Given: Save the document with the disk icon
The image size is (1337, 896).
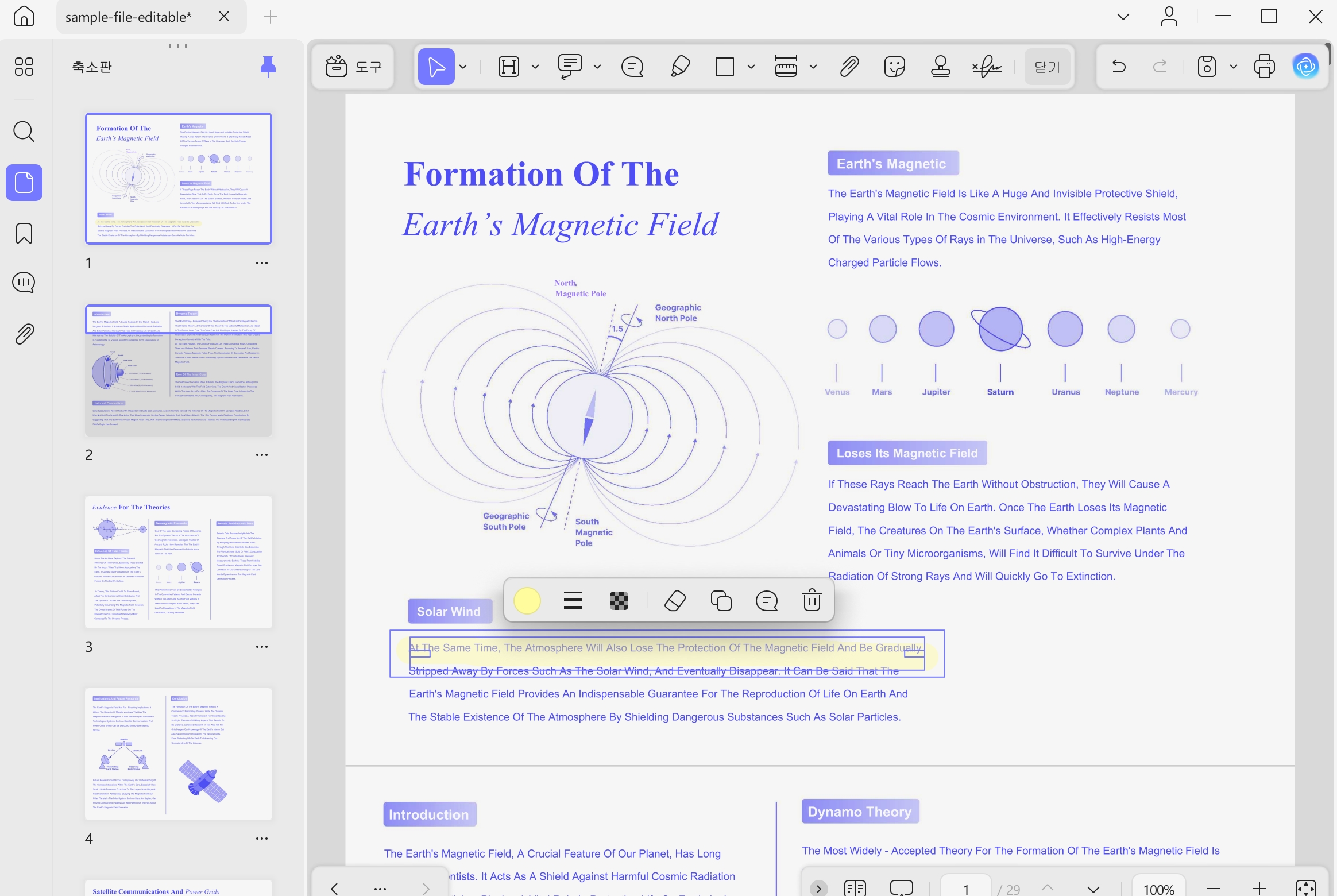Looking at the screenshot, I should (x=1207, y=67).
